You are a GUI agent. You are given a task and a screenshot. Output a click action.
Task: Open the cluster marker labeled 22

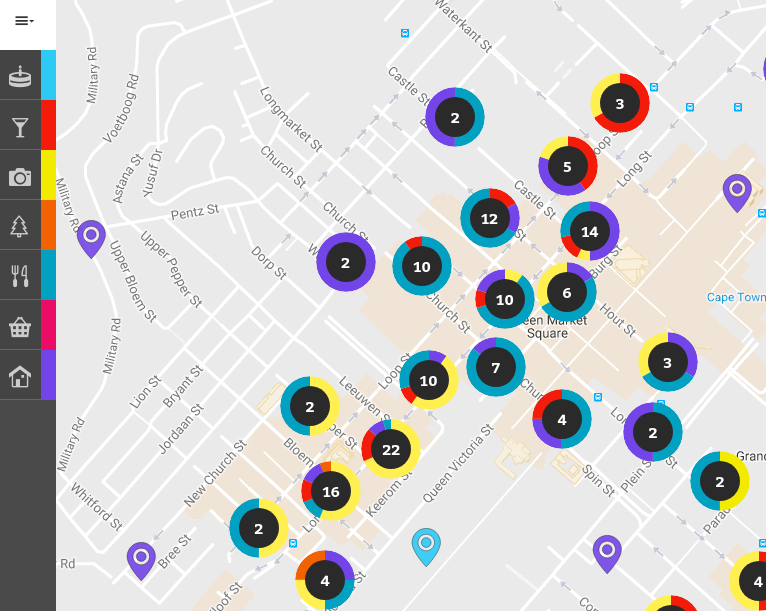point(391,449)
